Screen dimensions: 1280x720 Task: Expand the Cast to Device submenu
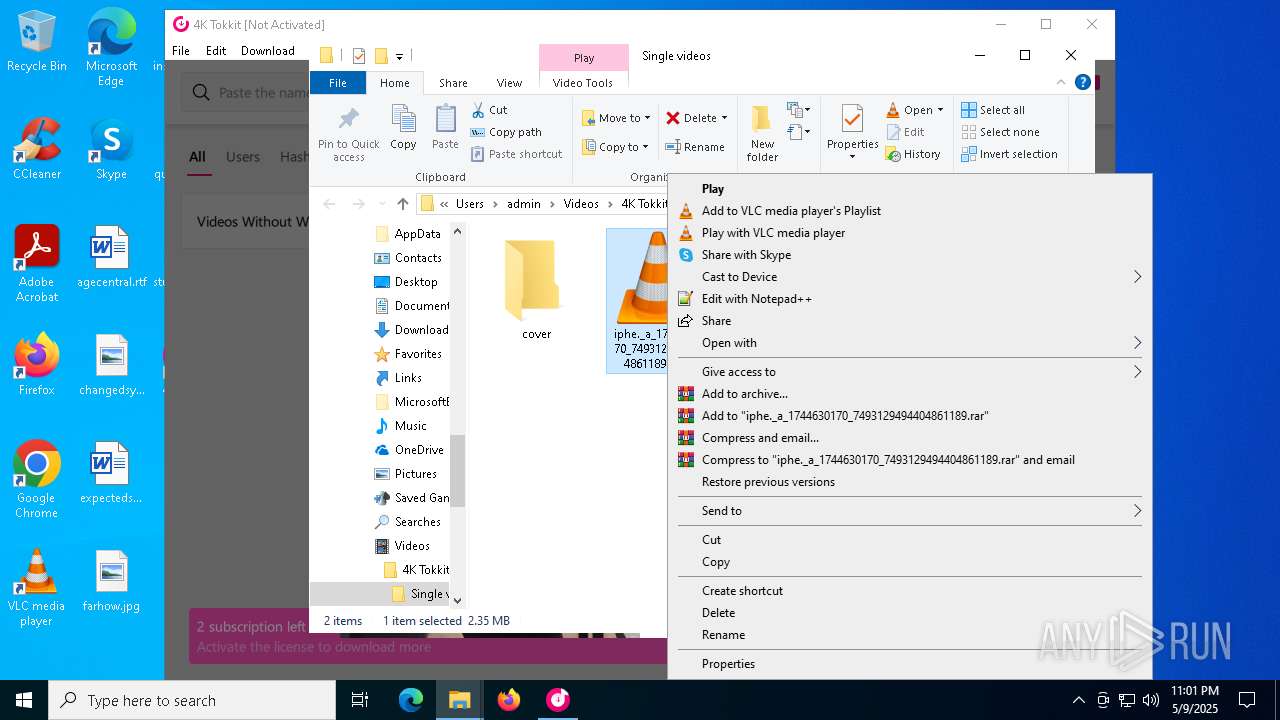909,277
